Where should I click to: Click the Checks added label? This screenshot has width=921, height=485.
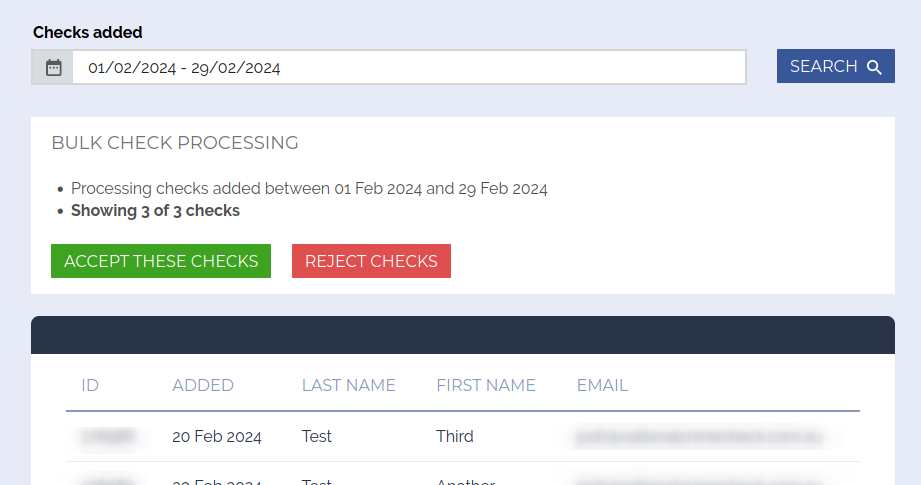(x=88, y=32)
